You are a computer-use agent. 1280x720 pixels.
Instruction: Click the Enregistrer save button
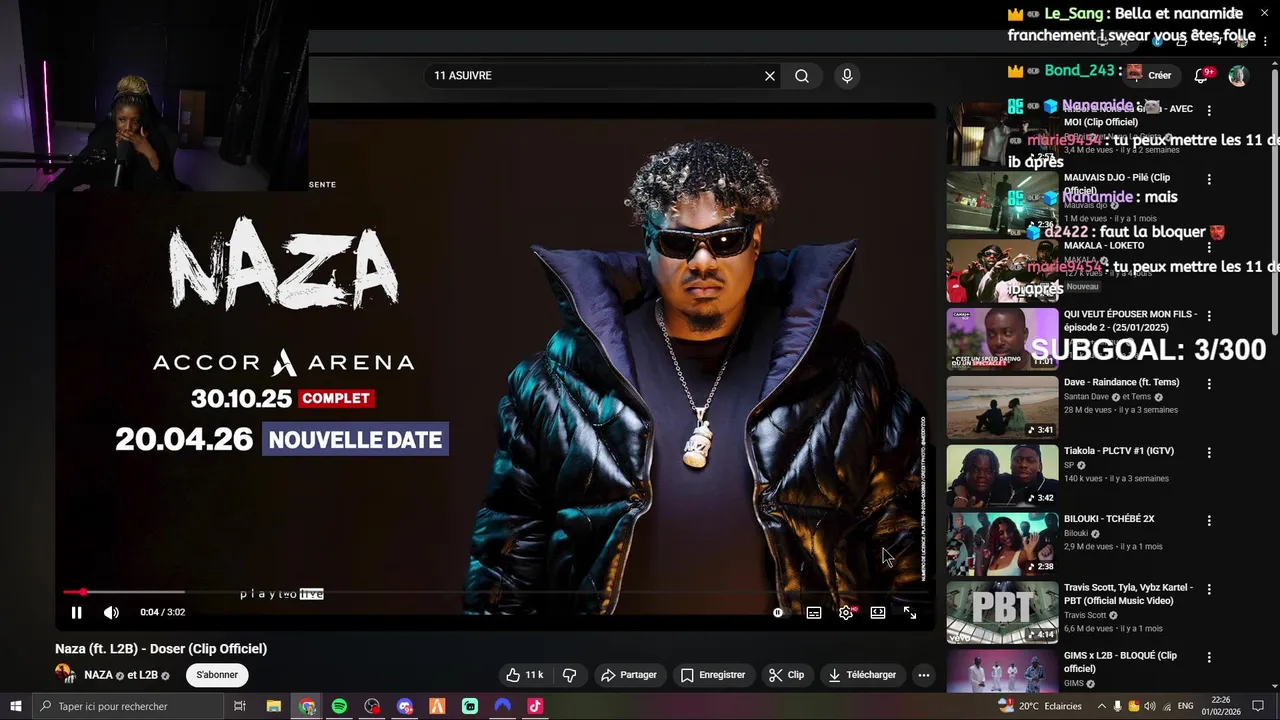(x=713, y=675)
